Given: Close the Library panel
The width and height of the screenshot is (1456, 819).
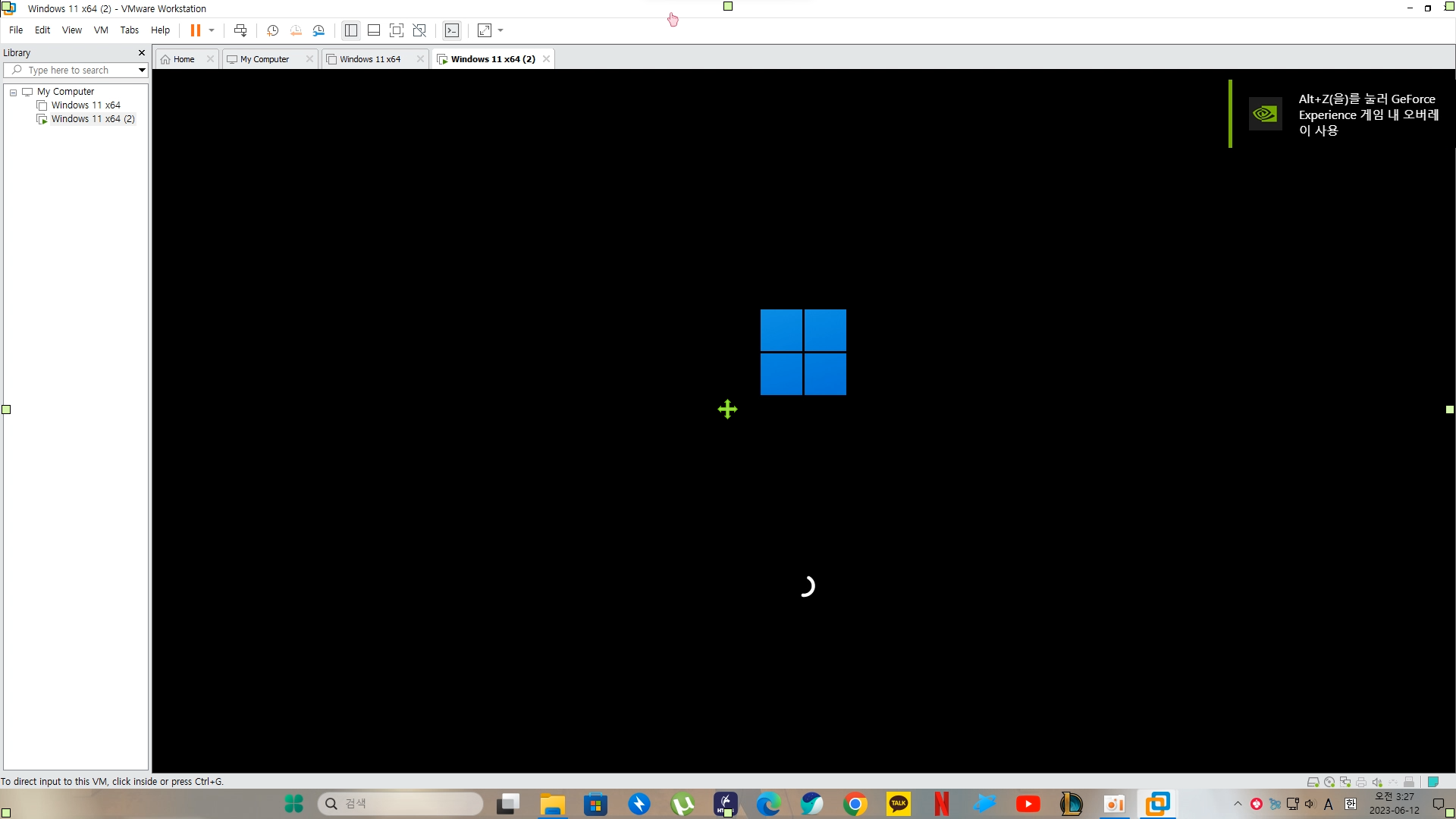Looking at the screenshot, I should [141, 53].
